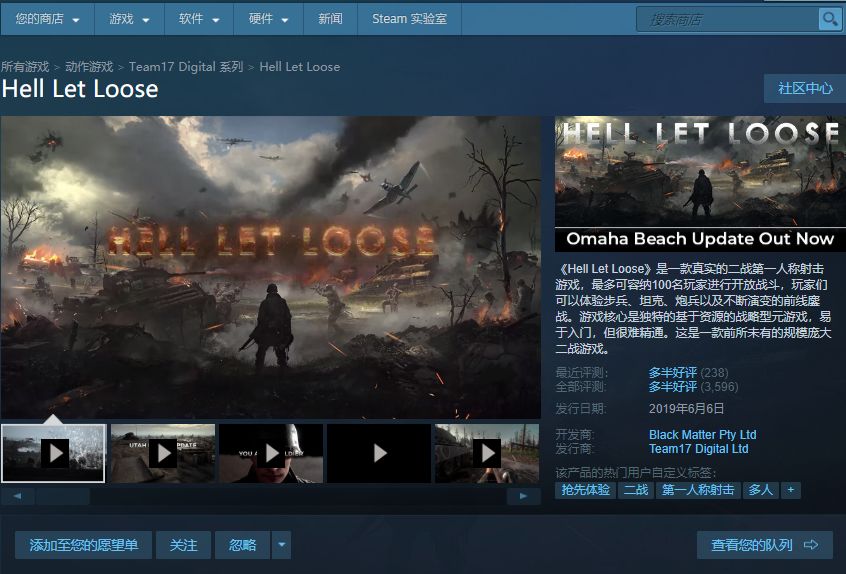Open developer Black Matter Pty Ltd link
The image size is (846, 574).
(x=702, y=435)
